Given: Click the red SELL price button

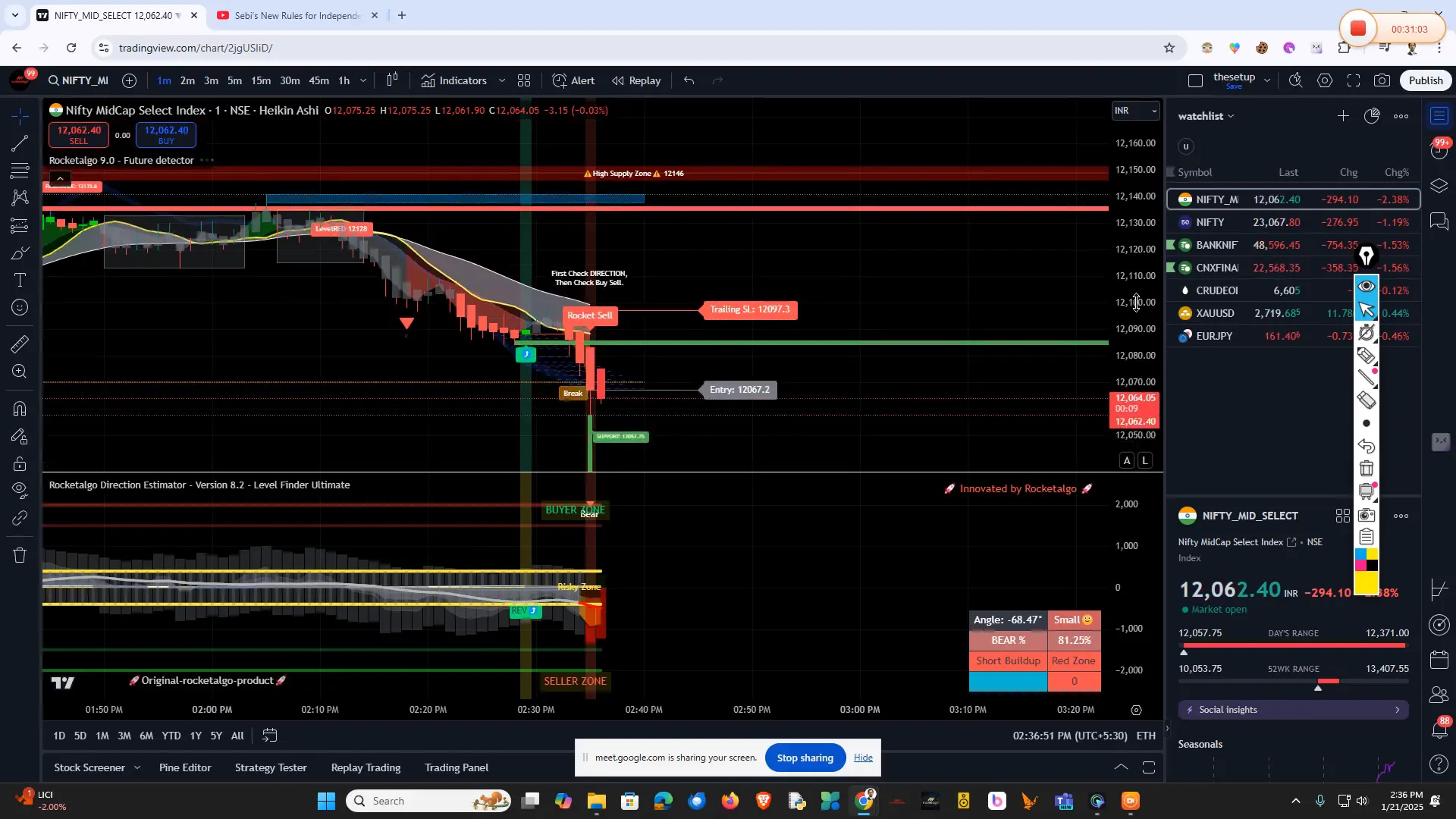Looking at the screenshot, I should click(78, 135).
